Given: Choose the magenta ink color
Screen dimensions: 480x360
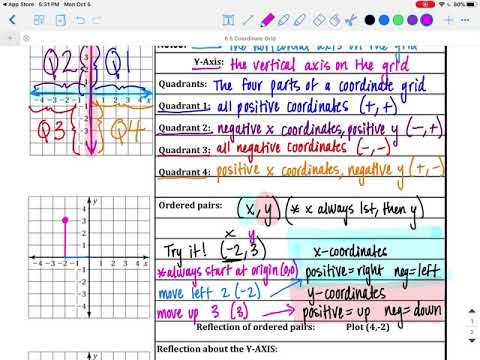Looking at the screenshot, I should click(x=426, y=20).
